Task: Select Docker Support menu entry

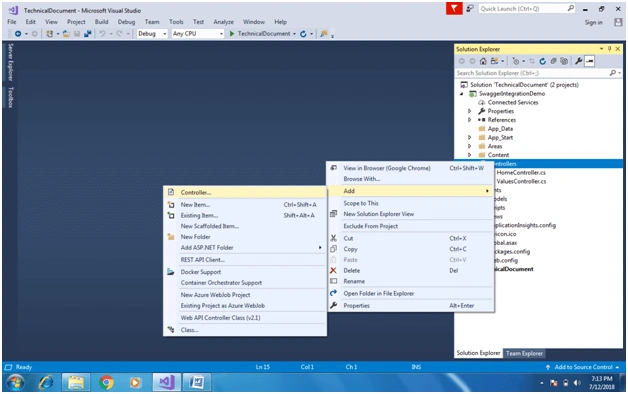Action: point(245,272)
